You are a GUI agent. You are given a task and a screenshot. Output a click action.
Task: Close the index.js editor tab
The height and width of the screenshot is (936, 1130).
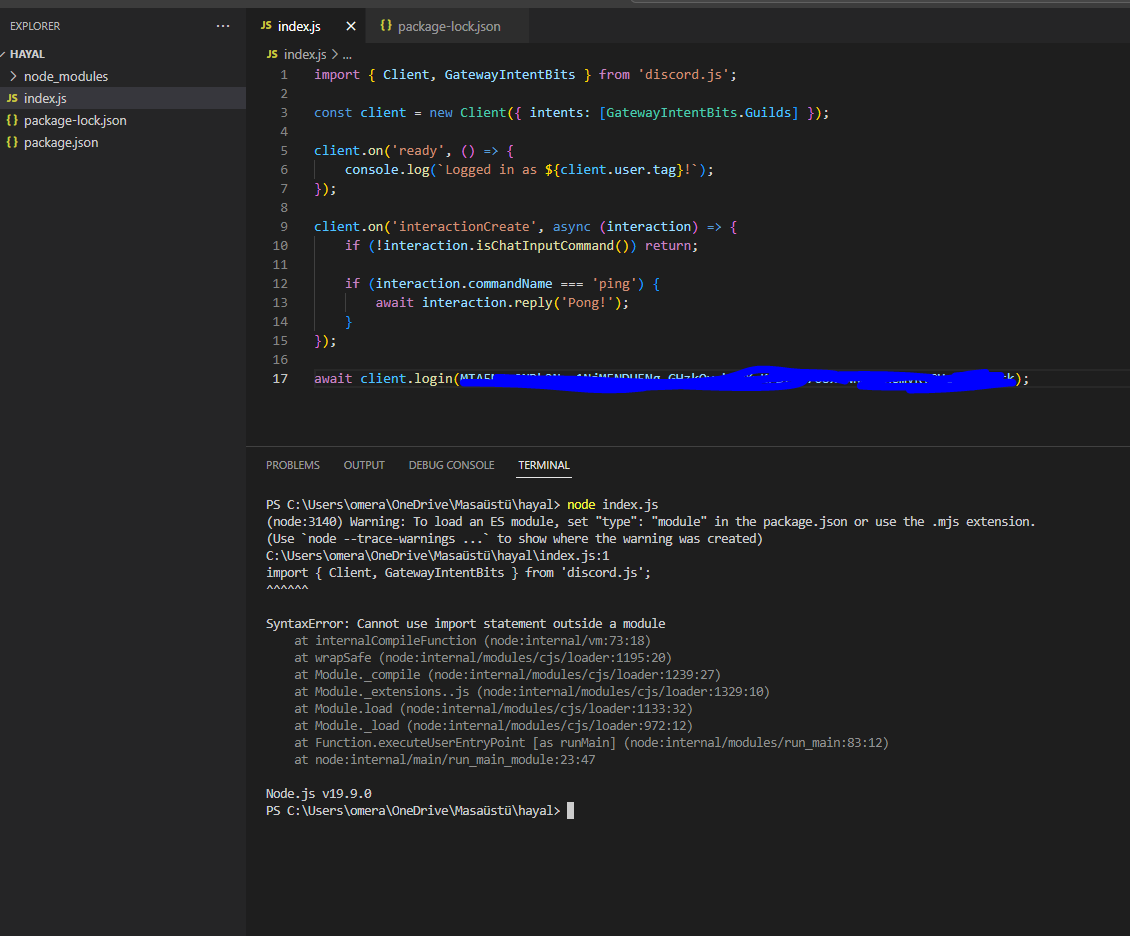350,27
